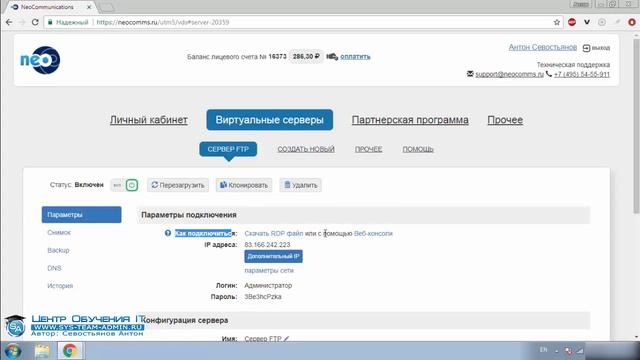This screenshot has width=640, height=360.
Task: Open DNS in the side menu
Action: [54, 268]
